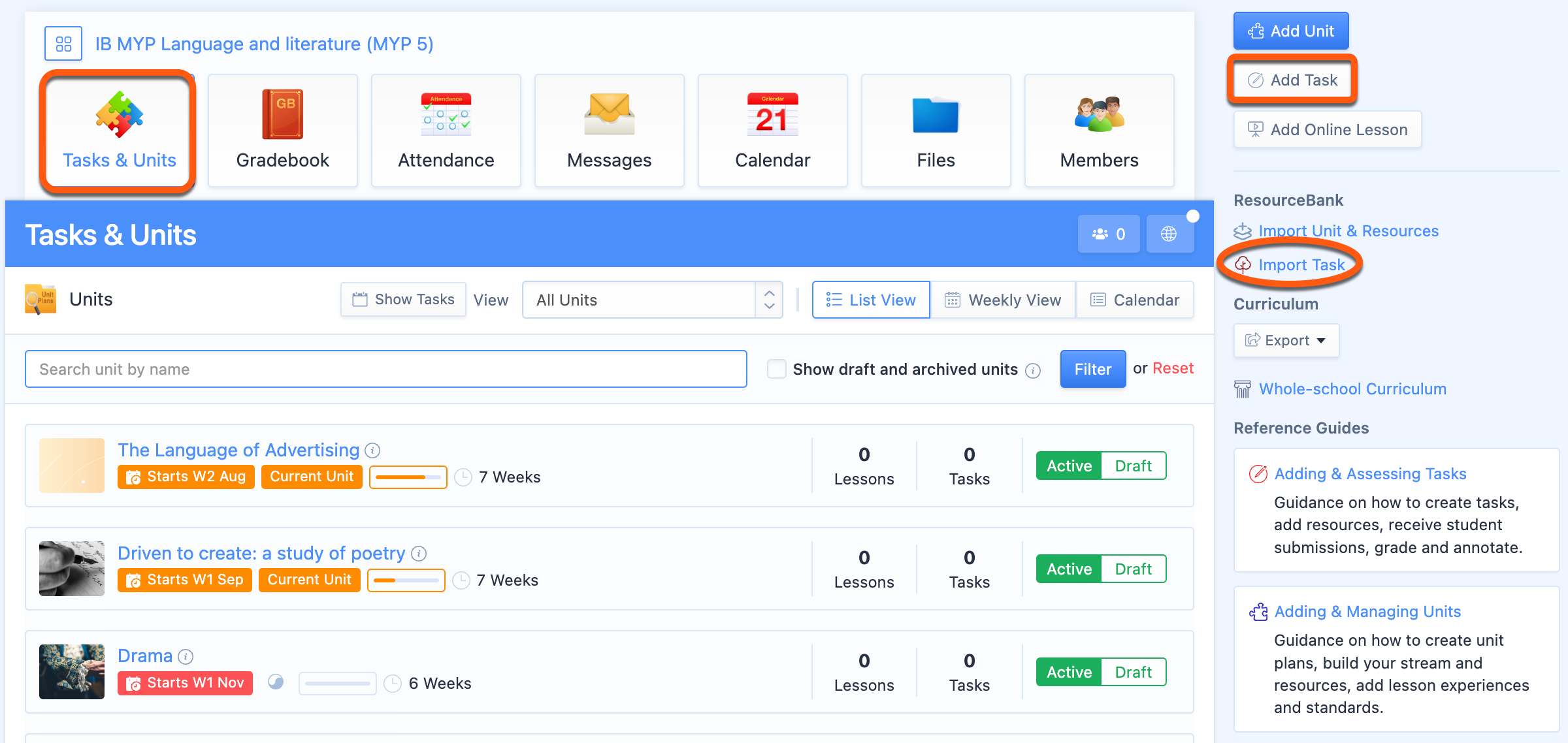Open the Members tile
The width and height of the screenshot is (1568, 743).
(1100, 131)
